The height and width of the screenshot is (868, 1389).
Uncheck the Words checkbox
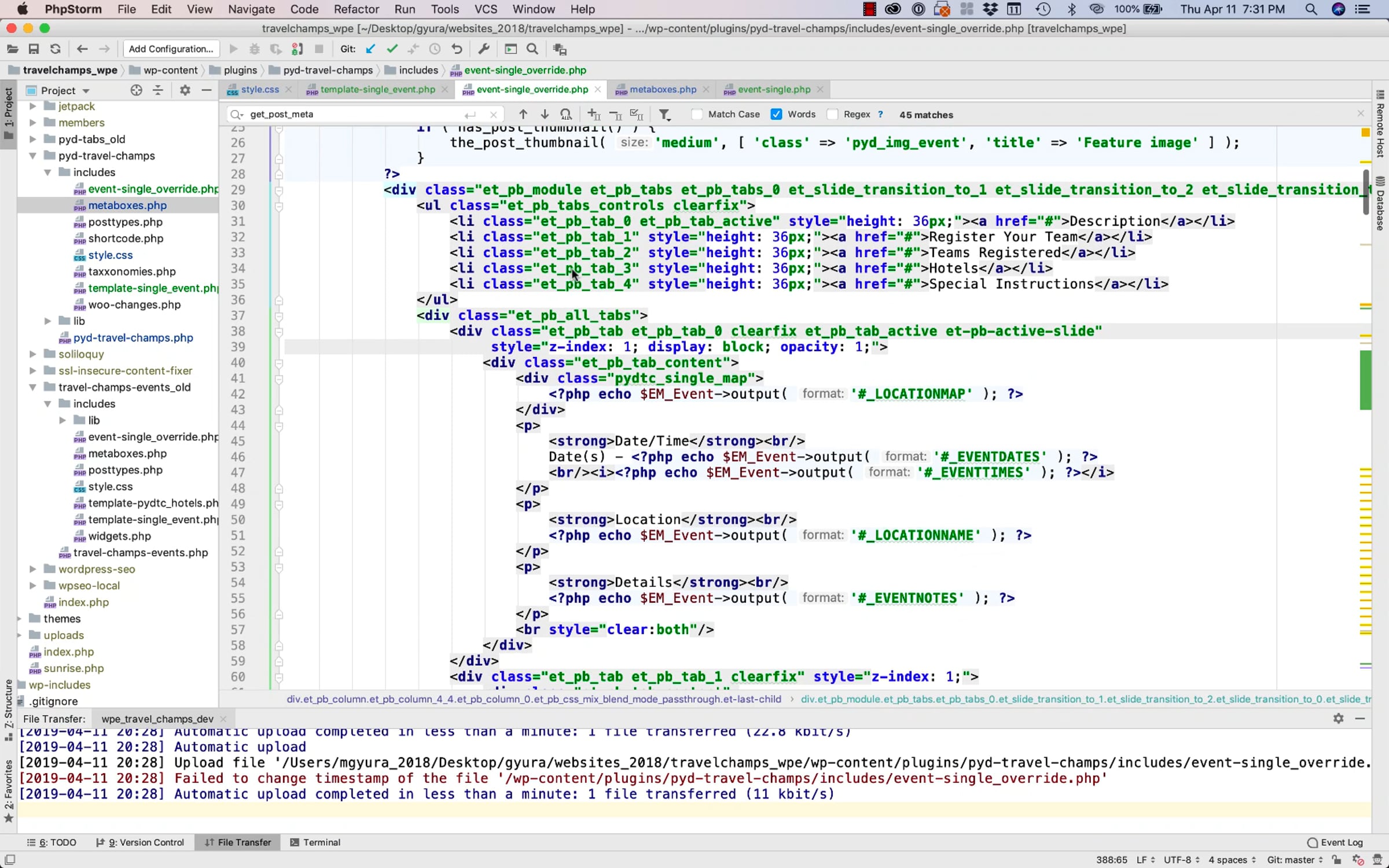(x=777, y=115)
